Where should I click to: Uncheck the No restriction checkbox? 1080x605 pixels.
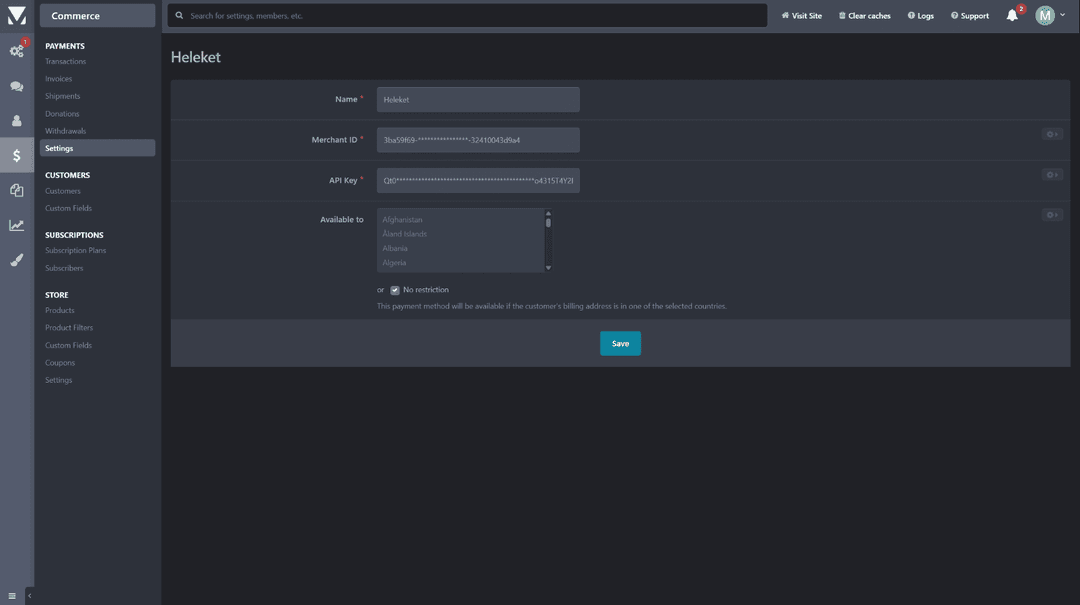pyautogui.click(x=395, y=290)
